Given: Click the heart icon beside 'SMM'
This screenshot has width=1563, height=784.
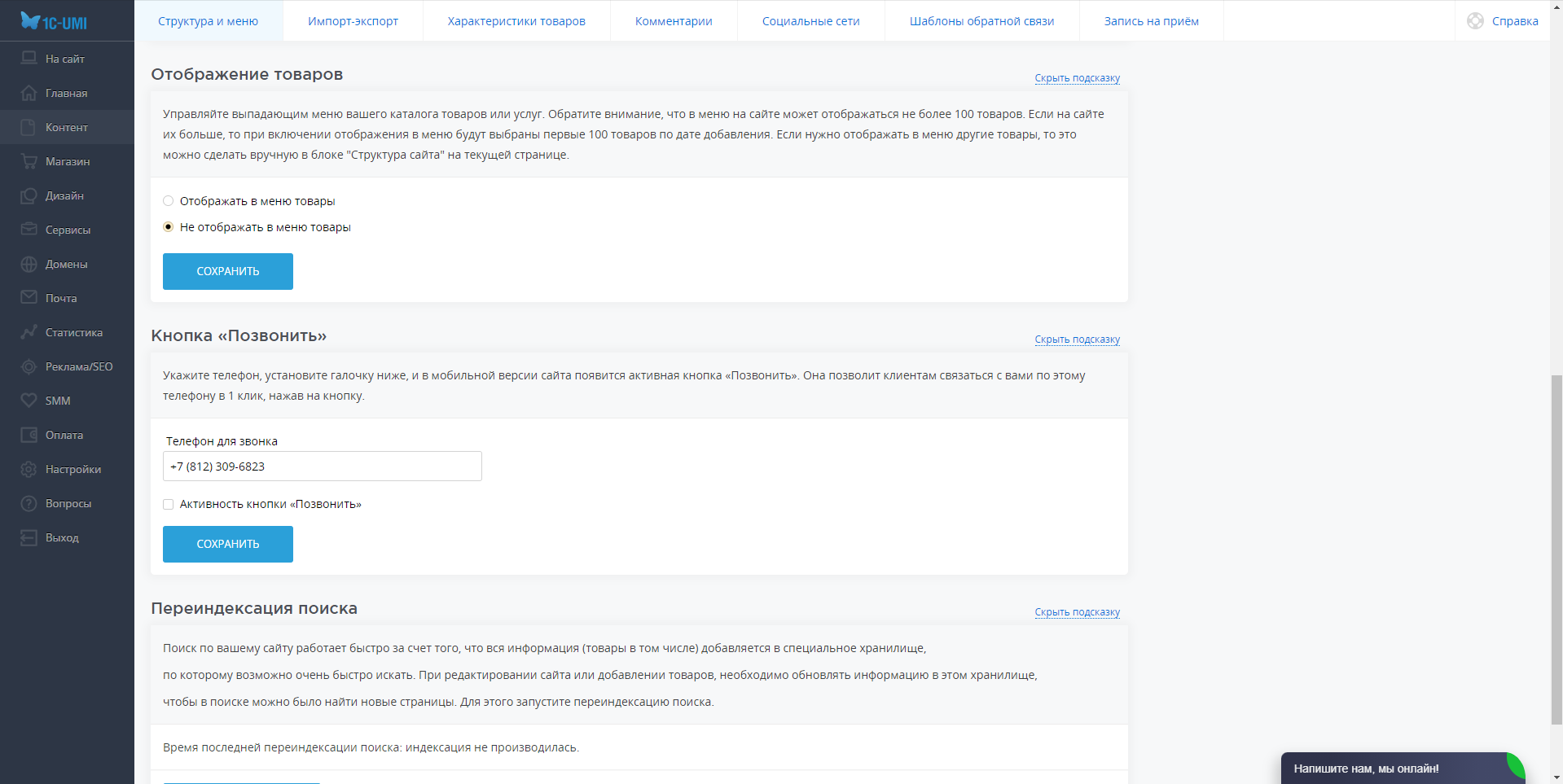Looking at the screenshot, I should click(x=29, y=401).
